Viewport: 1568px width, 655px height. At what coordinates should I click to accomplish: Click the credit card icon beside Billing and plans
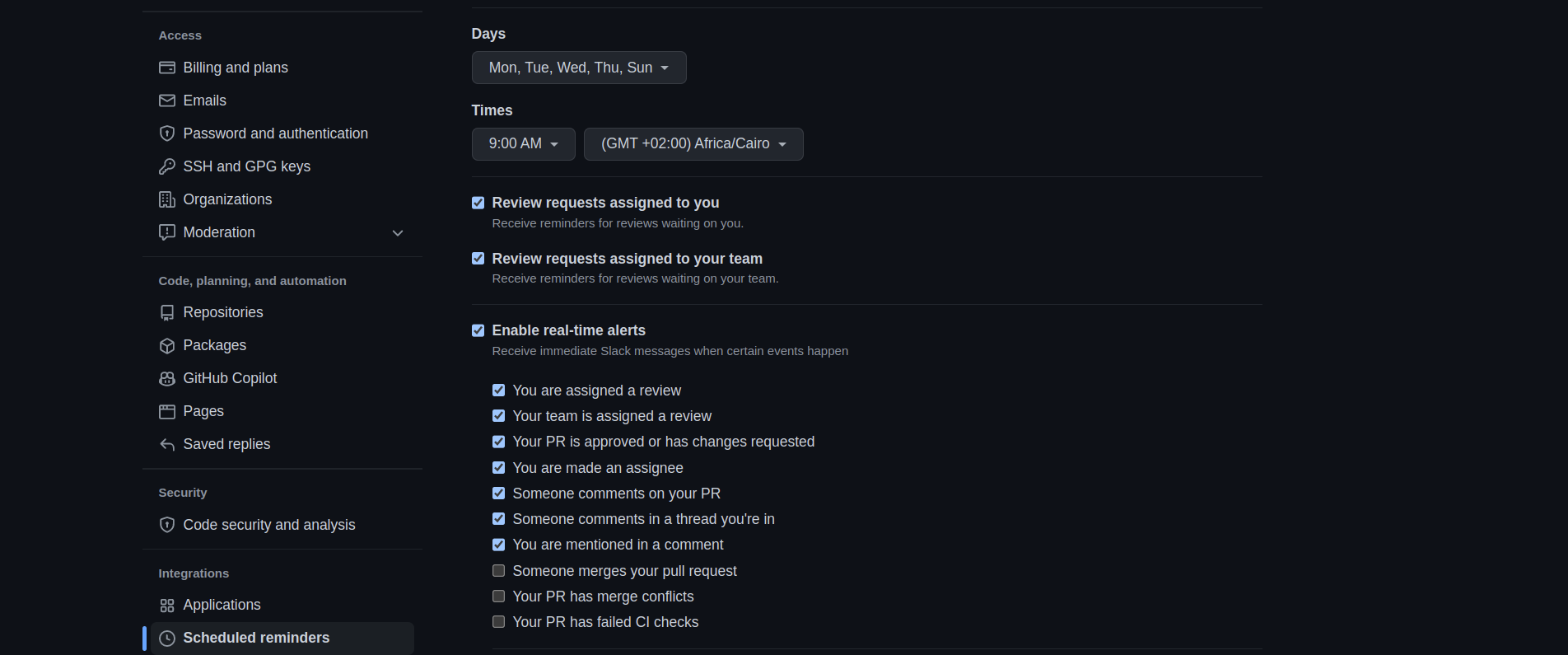[167, 68]
